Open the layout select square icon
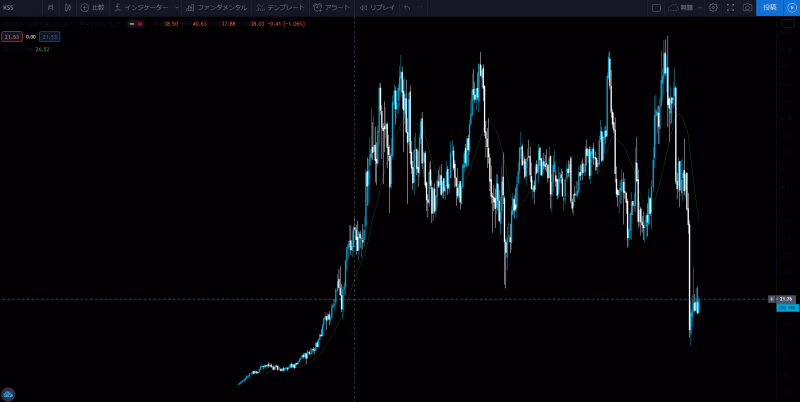The height and width of the screenshot is (402, 800). (x=656, y=7)
